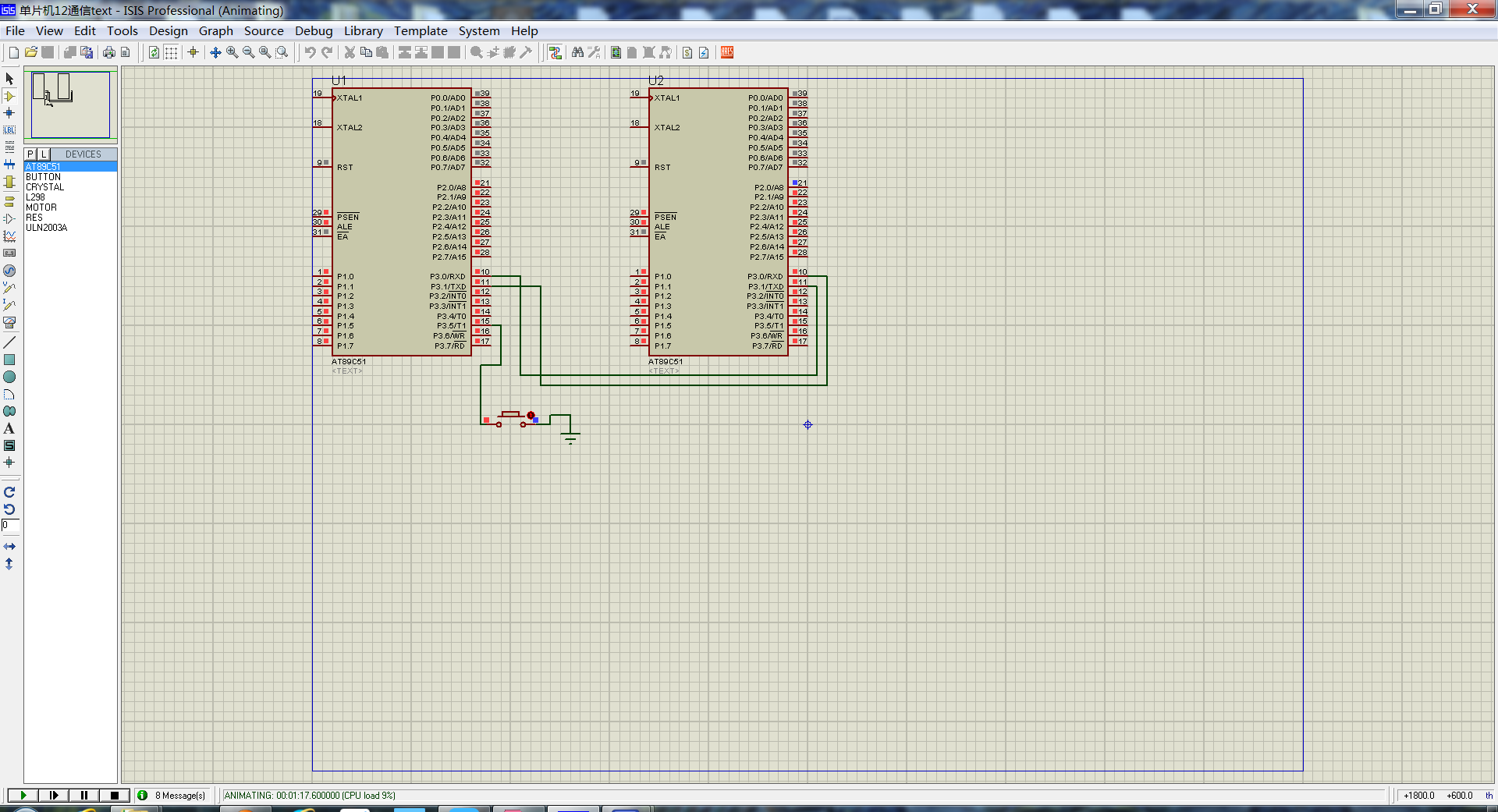Select BUTTON in the devices list
This screenshot has width=1498, height=812.
pos(43,177)
